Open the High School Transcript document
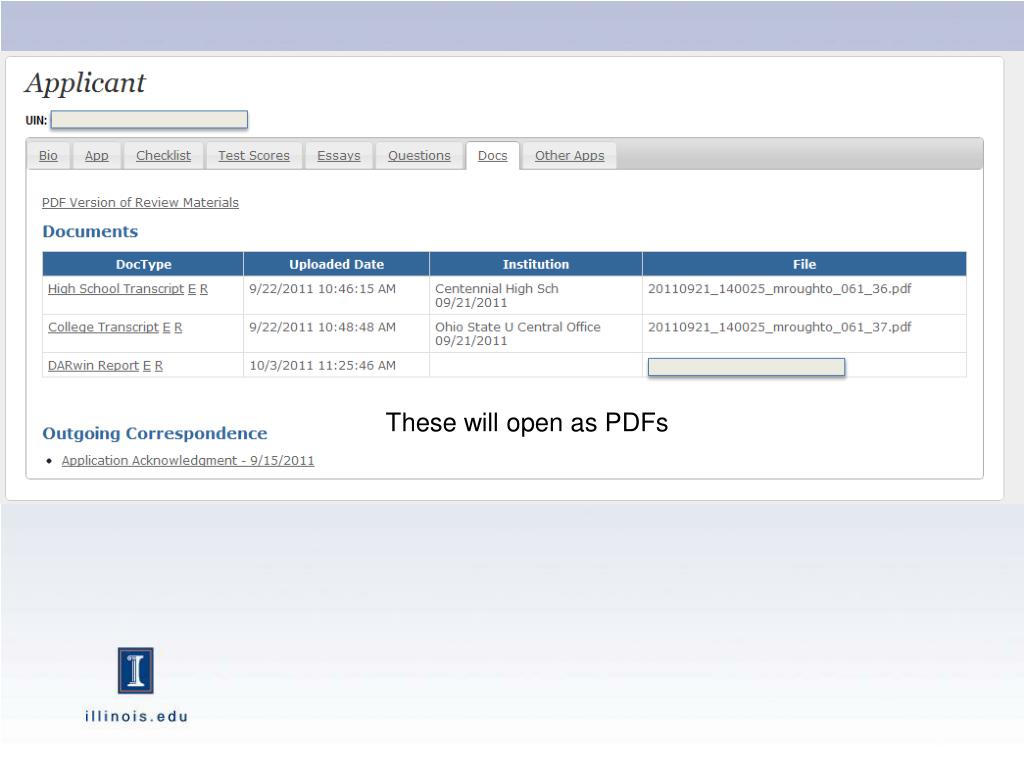Image resolution: width=1024 pixels, height=768 pixels. click(x=116, y=289)
